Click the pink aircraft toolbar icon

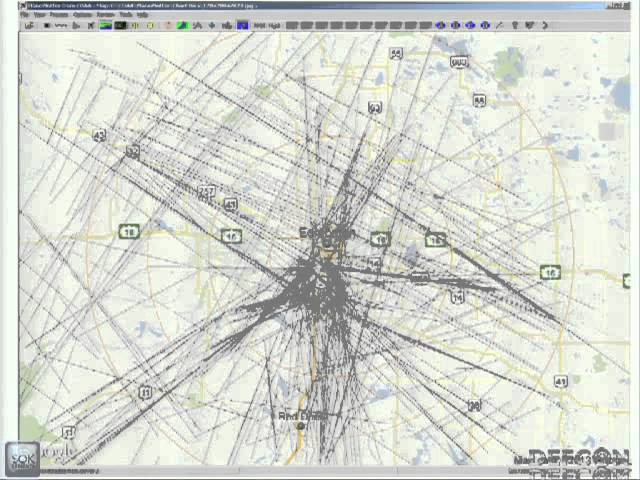tap(168, 26)
